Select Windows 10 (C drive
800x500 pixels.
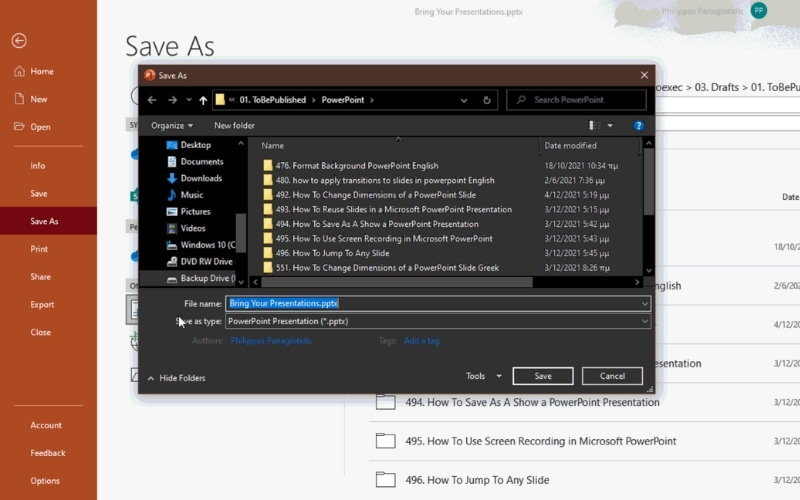201,245
